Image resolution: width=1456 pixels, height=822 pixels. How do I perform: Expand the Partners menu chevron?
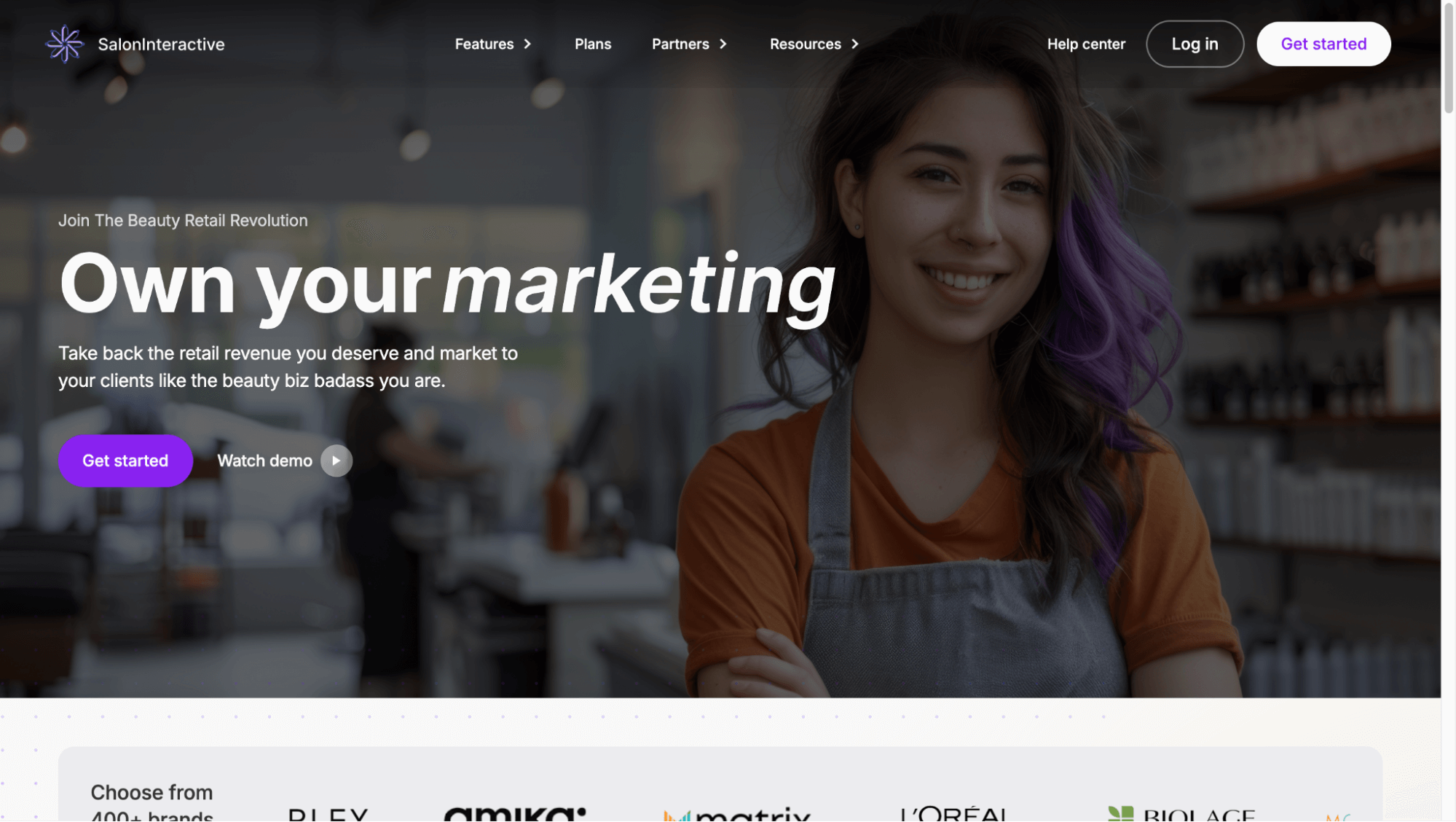[723, 44]
